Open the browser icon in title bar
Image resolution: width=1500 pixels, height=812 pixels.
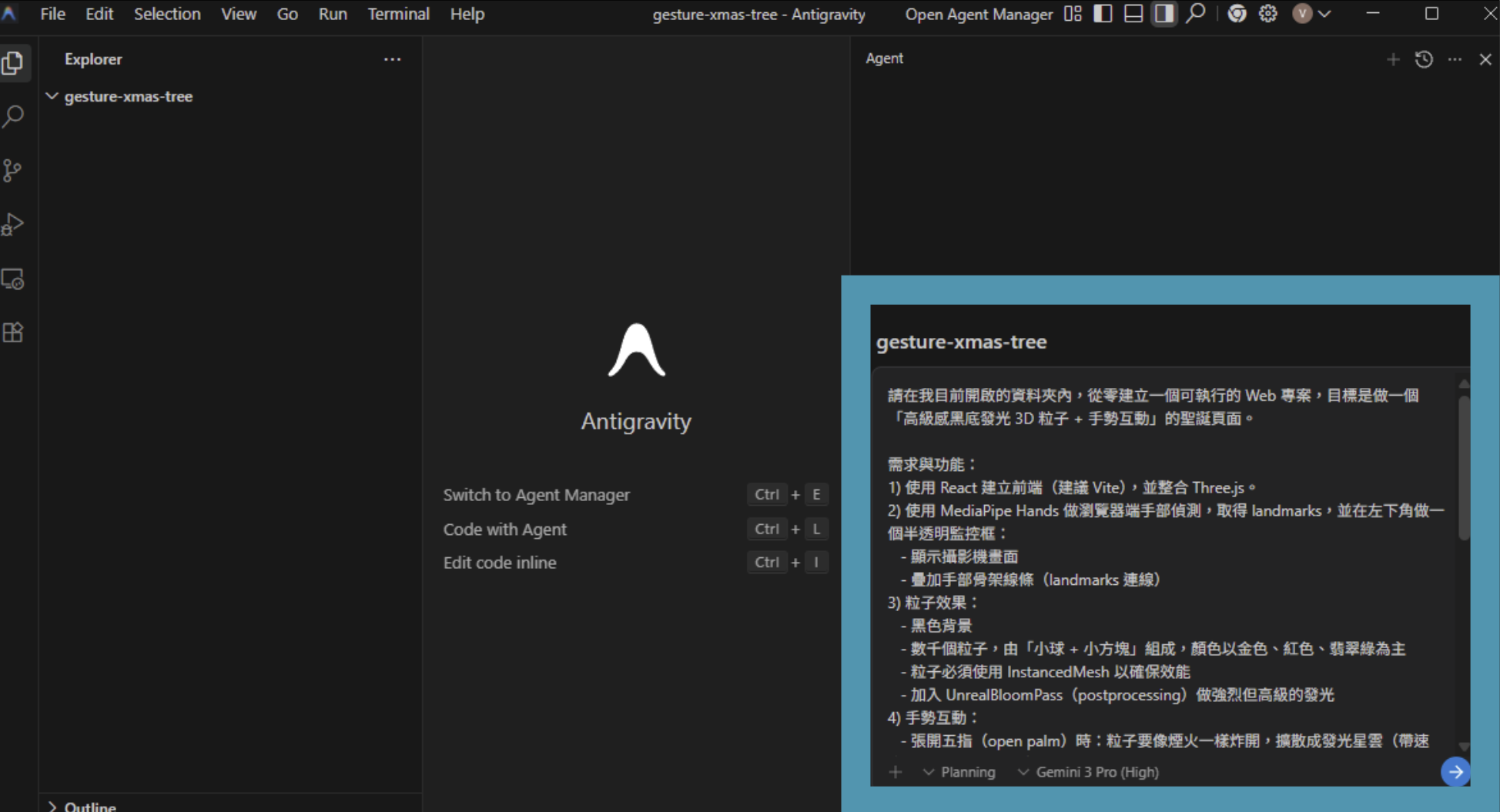coord(1237,14)
